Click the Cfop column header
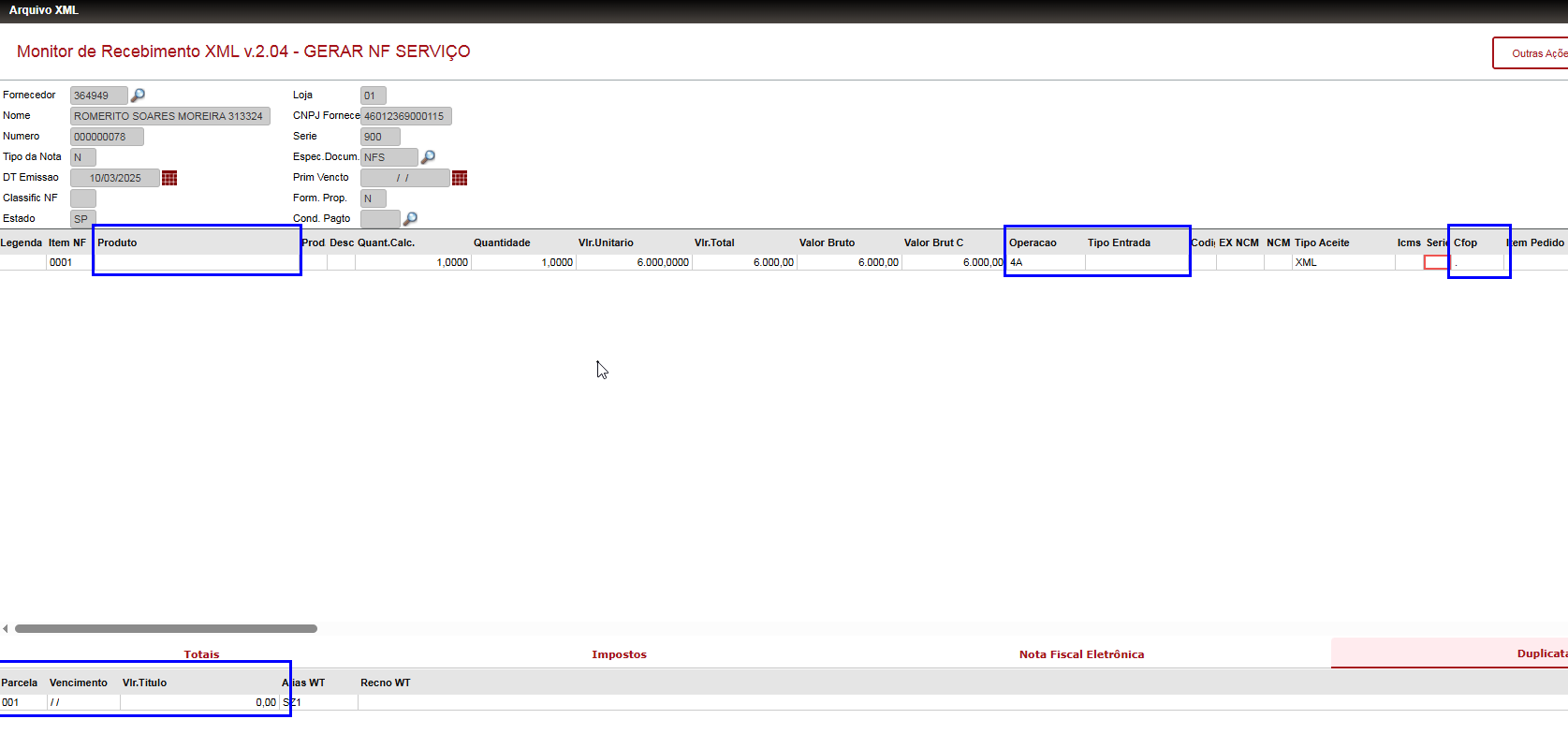 click(x=1465, y=242)
